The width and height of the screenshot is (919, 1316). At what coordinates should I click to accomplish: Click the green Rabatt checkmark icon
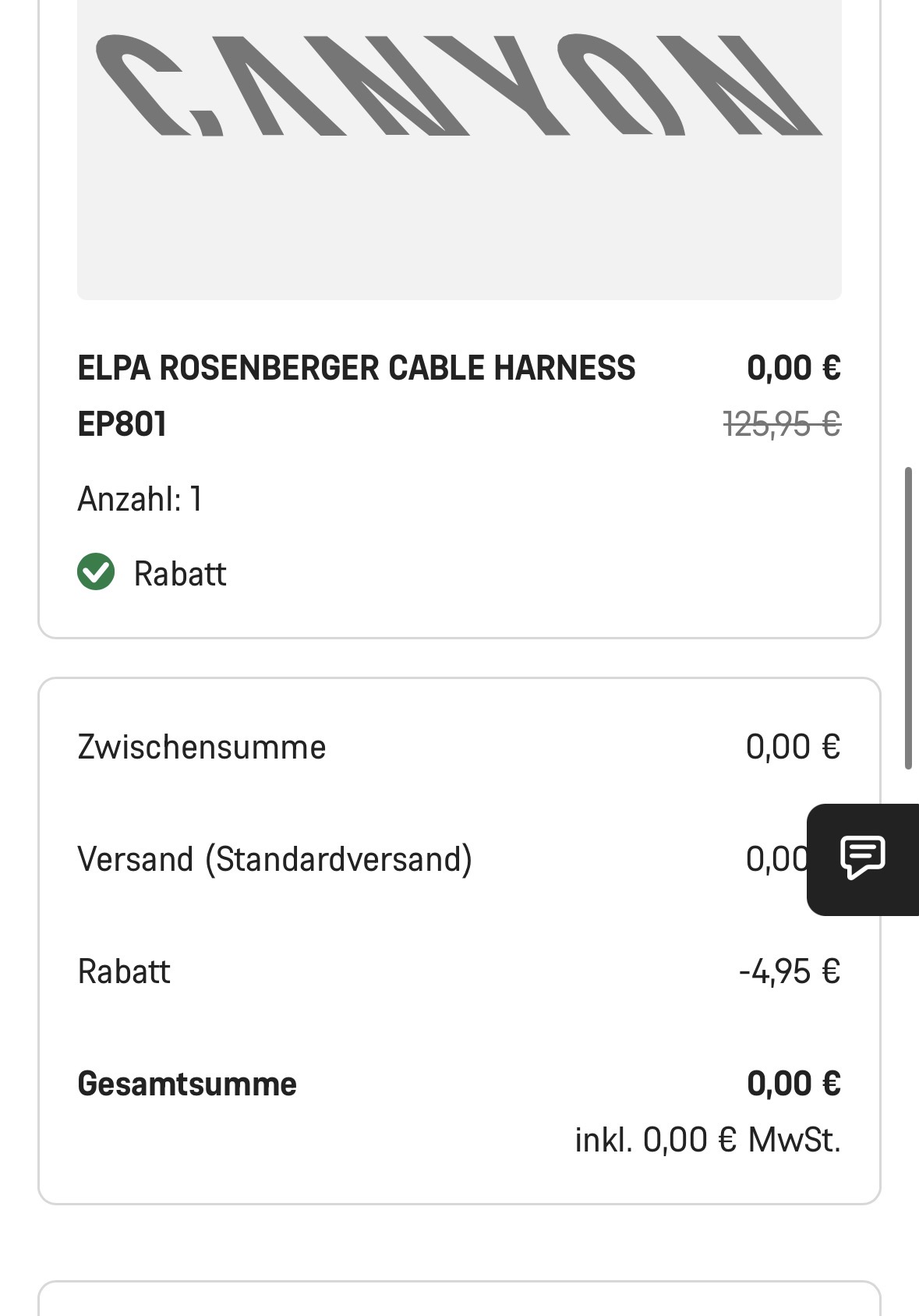coord(96,572)
